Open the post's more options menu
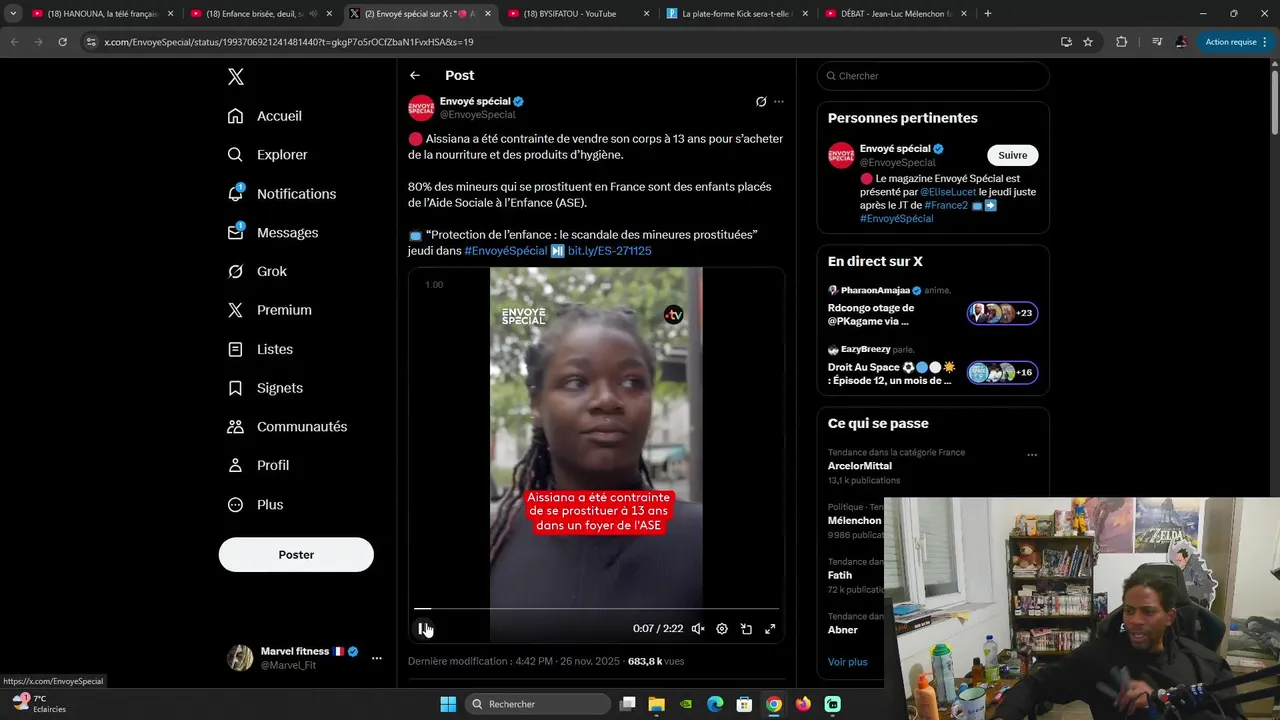Viewport: 1280px width, 720px height. pos(779,102)
